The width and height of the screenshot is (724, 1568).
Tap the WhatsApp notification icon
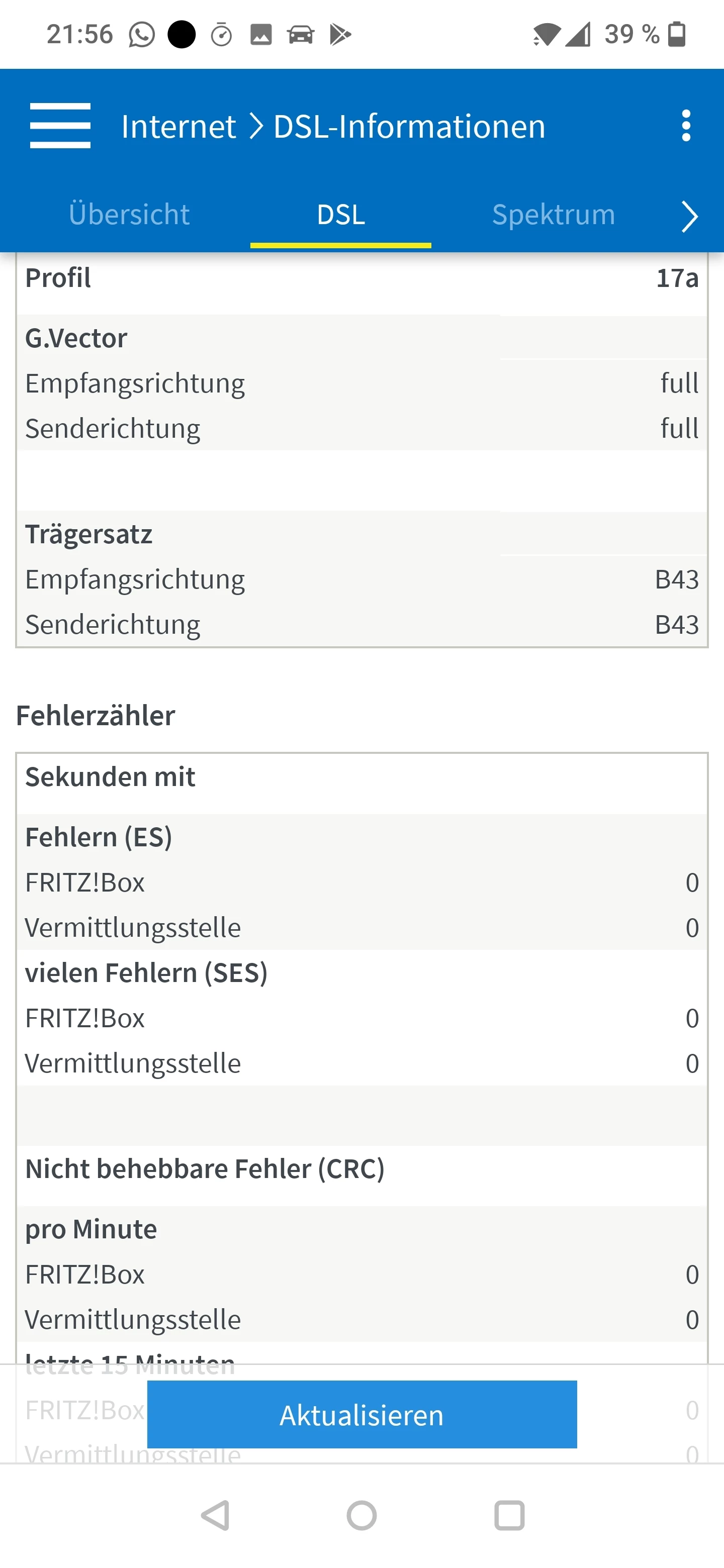pyautogui.click(x=141, y=35)
